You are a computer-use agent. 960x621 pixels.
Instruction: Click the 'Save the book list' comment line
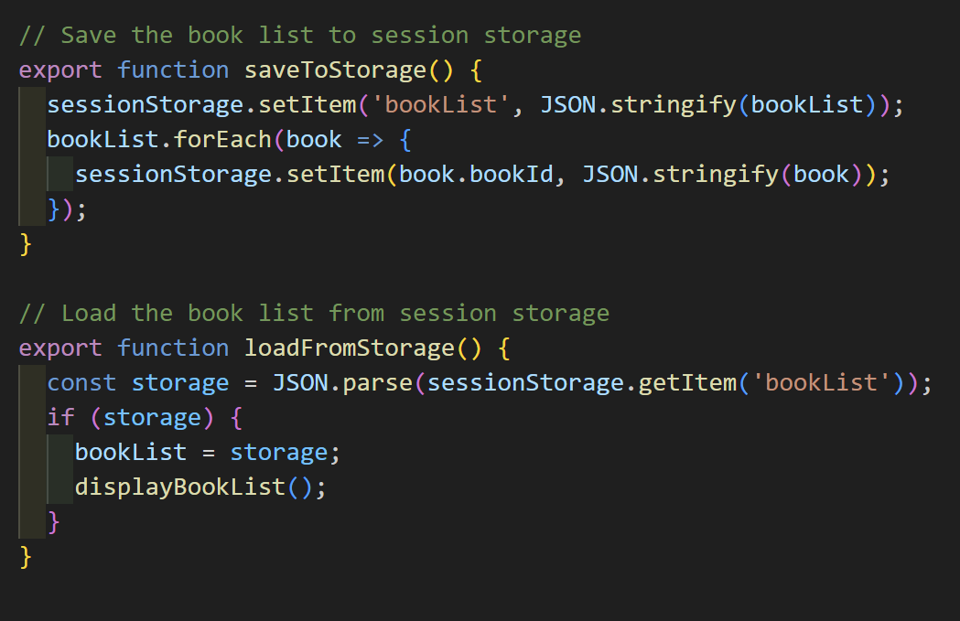point(300,35)
